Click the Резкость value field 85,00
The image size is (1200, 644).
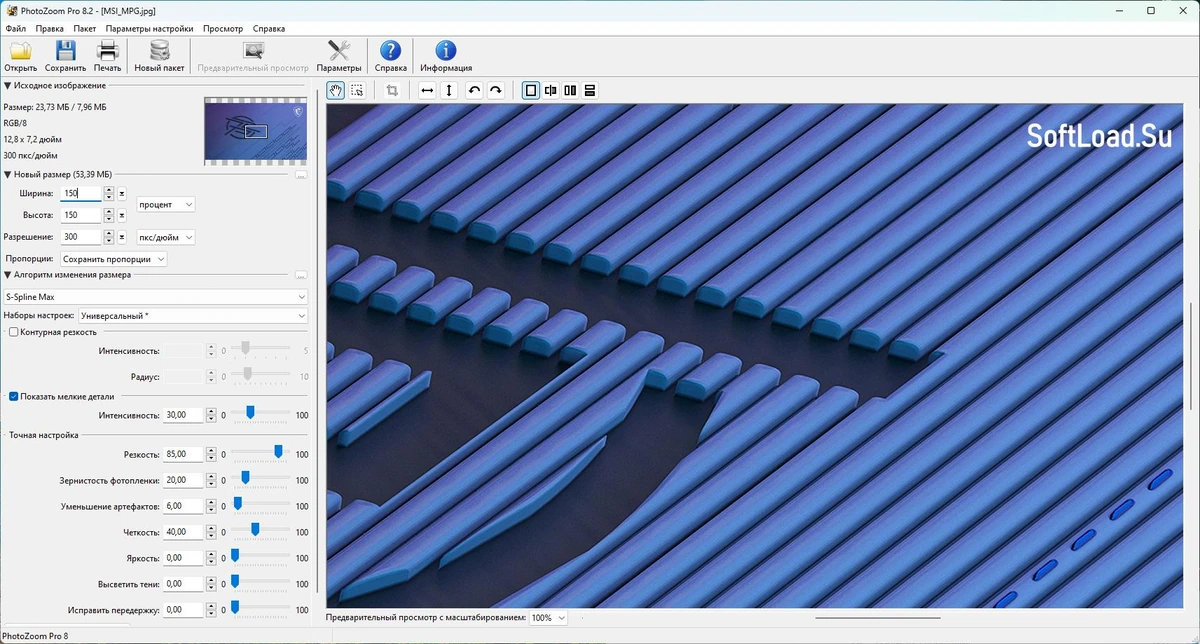point(183,454)
